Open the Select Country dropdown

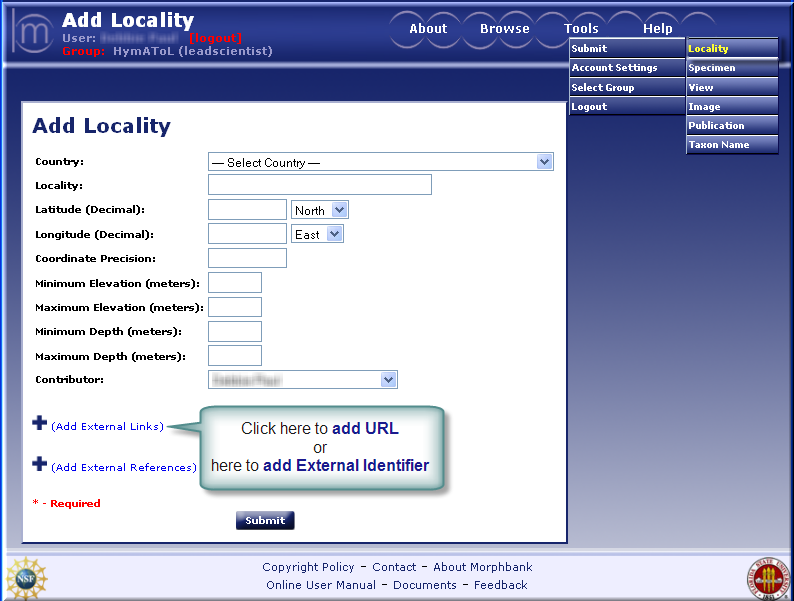380,162
